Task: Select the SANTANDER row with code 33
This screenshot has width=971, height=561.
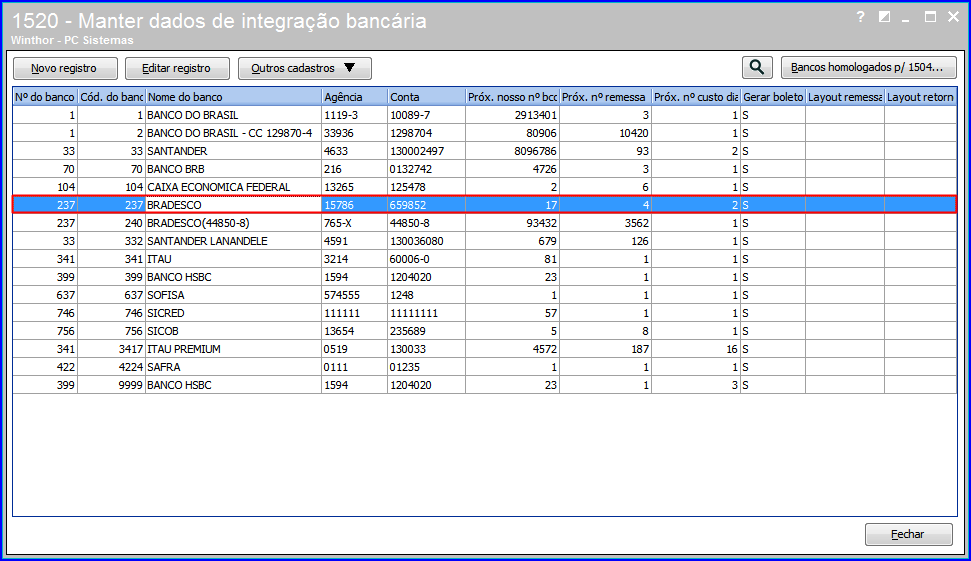Action: 485,151
